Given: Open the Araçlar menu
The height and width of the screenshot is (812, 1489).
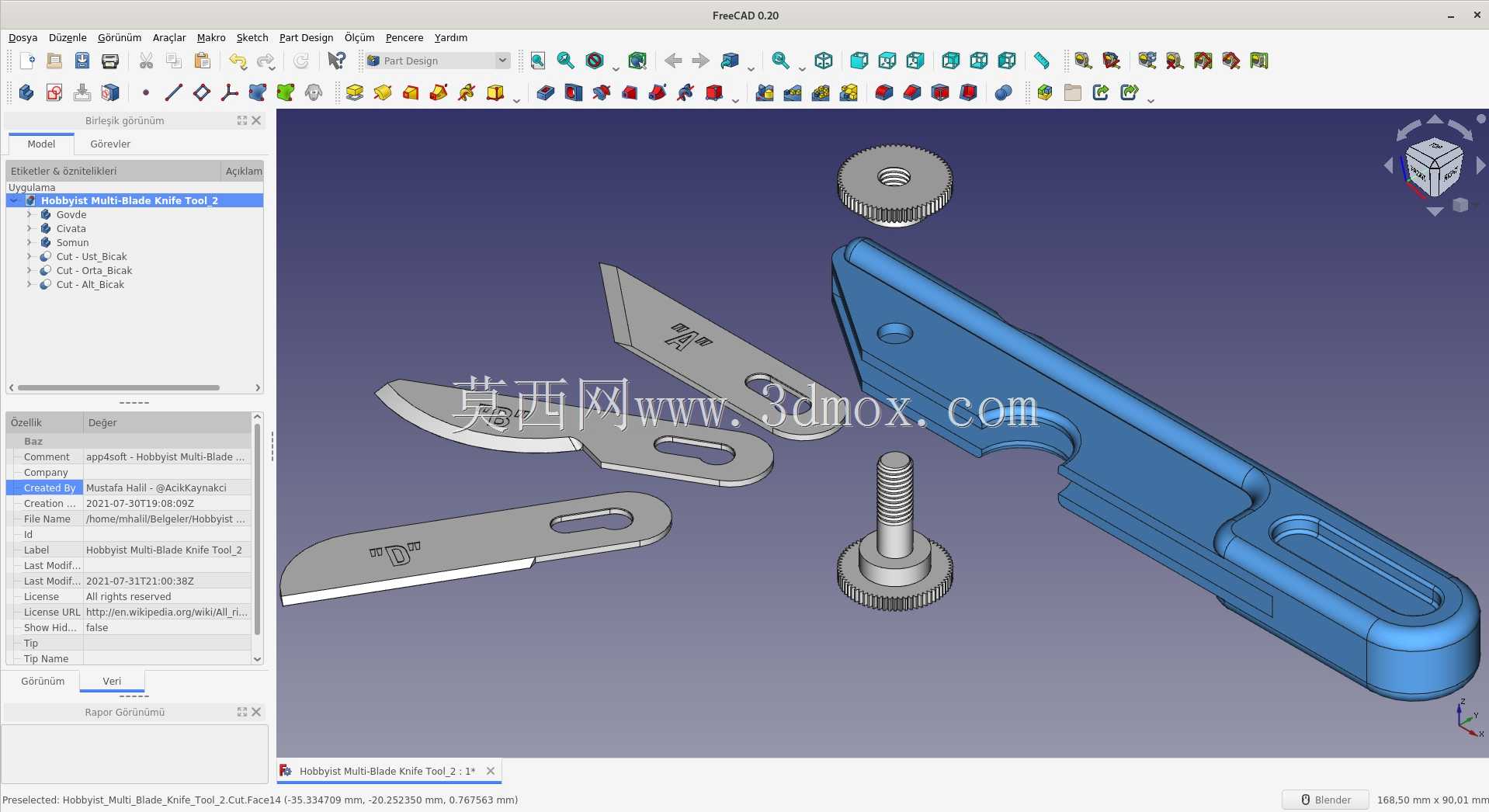Looking at the screenshot, I should 169,37.
